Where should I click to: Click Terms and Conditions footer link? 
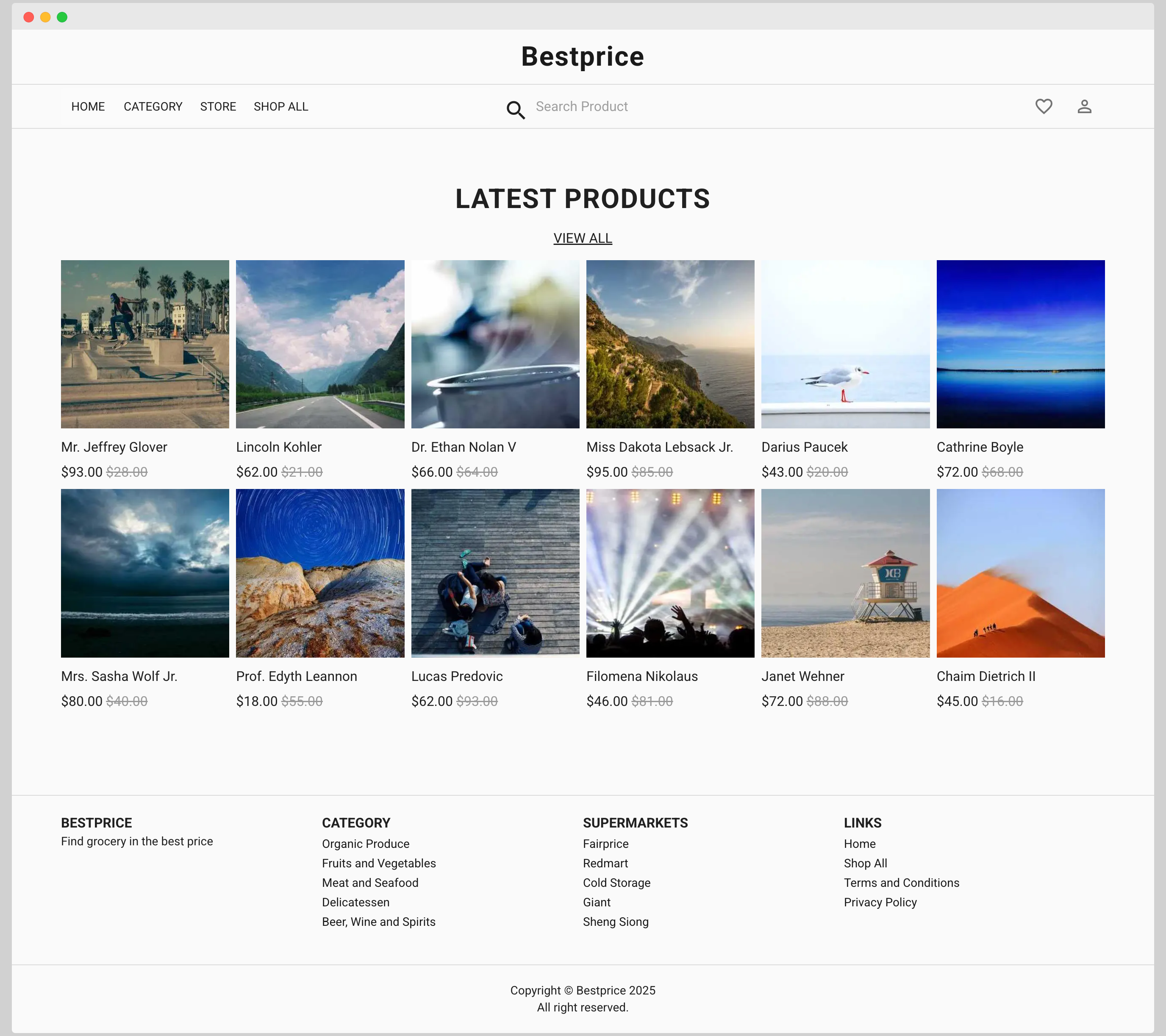pyautogui.click(x=901, y=883)
